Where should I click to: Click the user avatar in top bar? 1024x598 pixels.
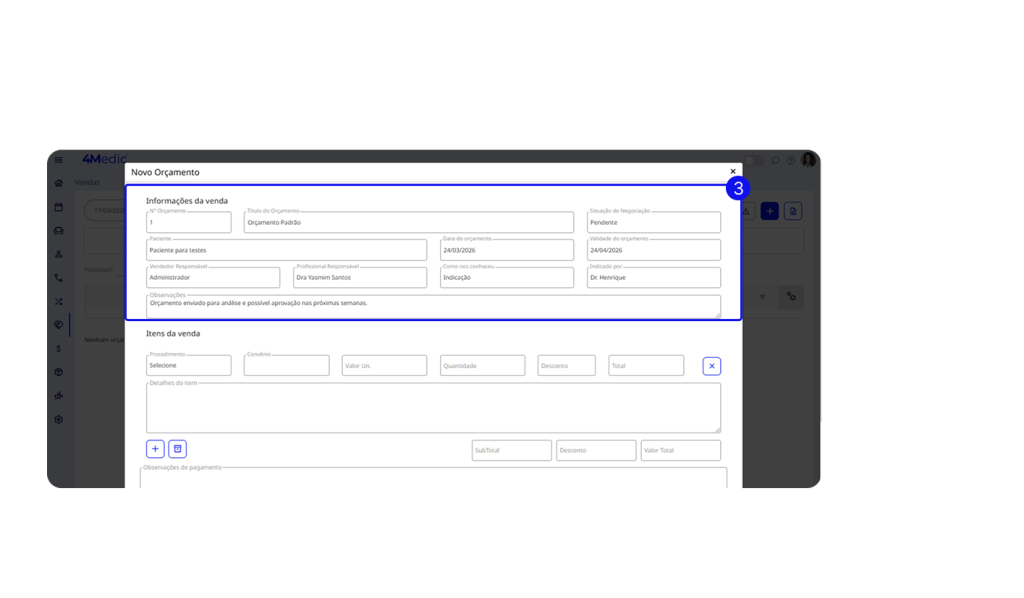[x=808, y=160]
